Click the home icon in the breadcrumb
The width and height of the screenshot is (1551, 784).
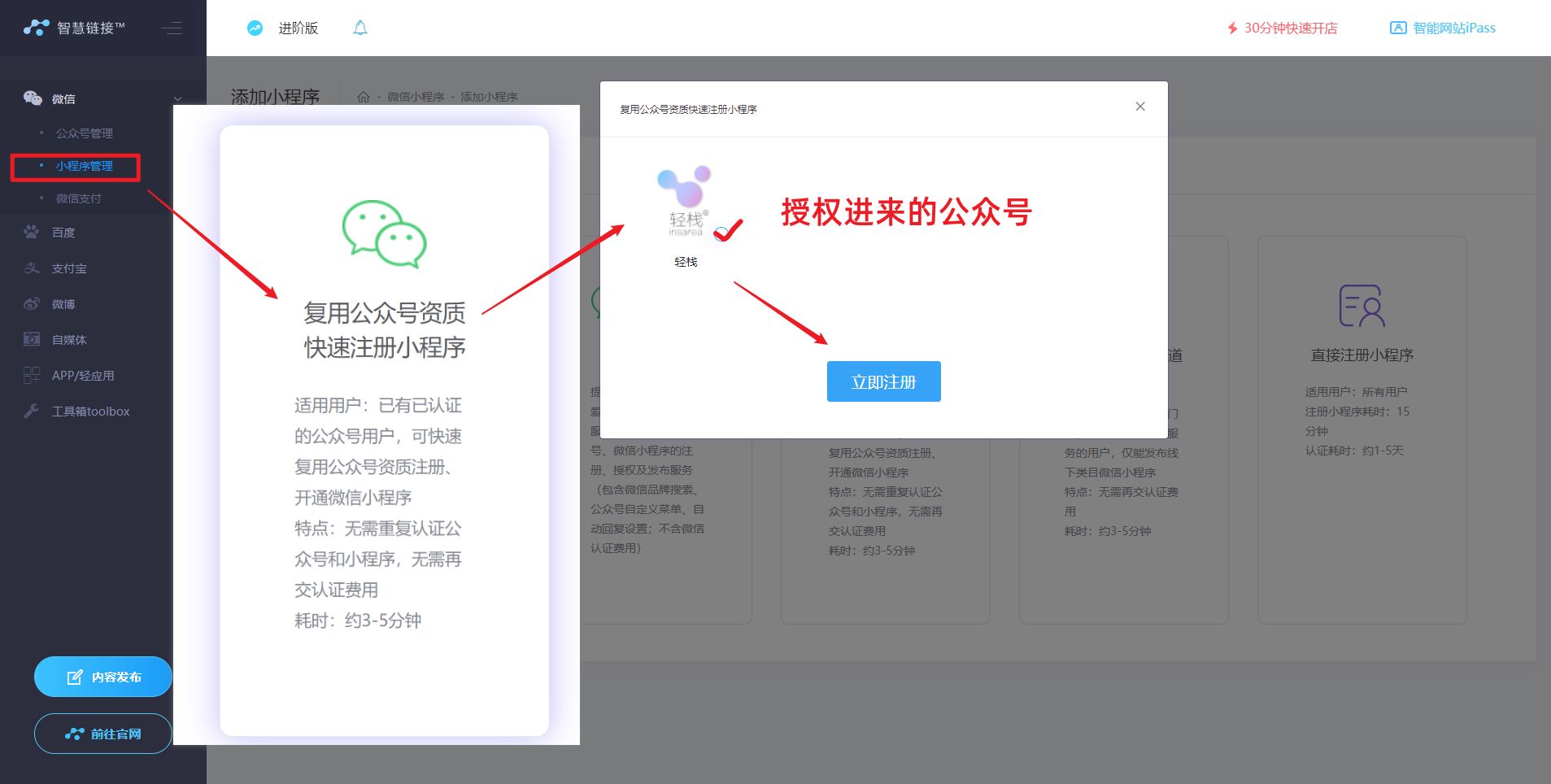click(x=364, y=97)
